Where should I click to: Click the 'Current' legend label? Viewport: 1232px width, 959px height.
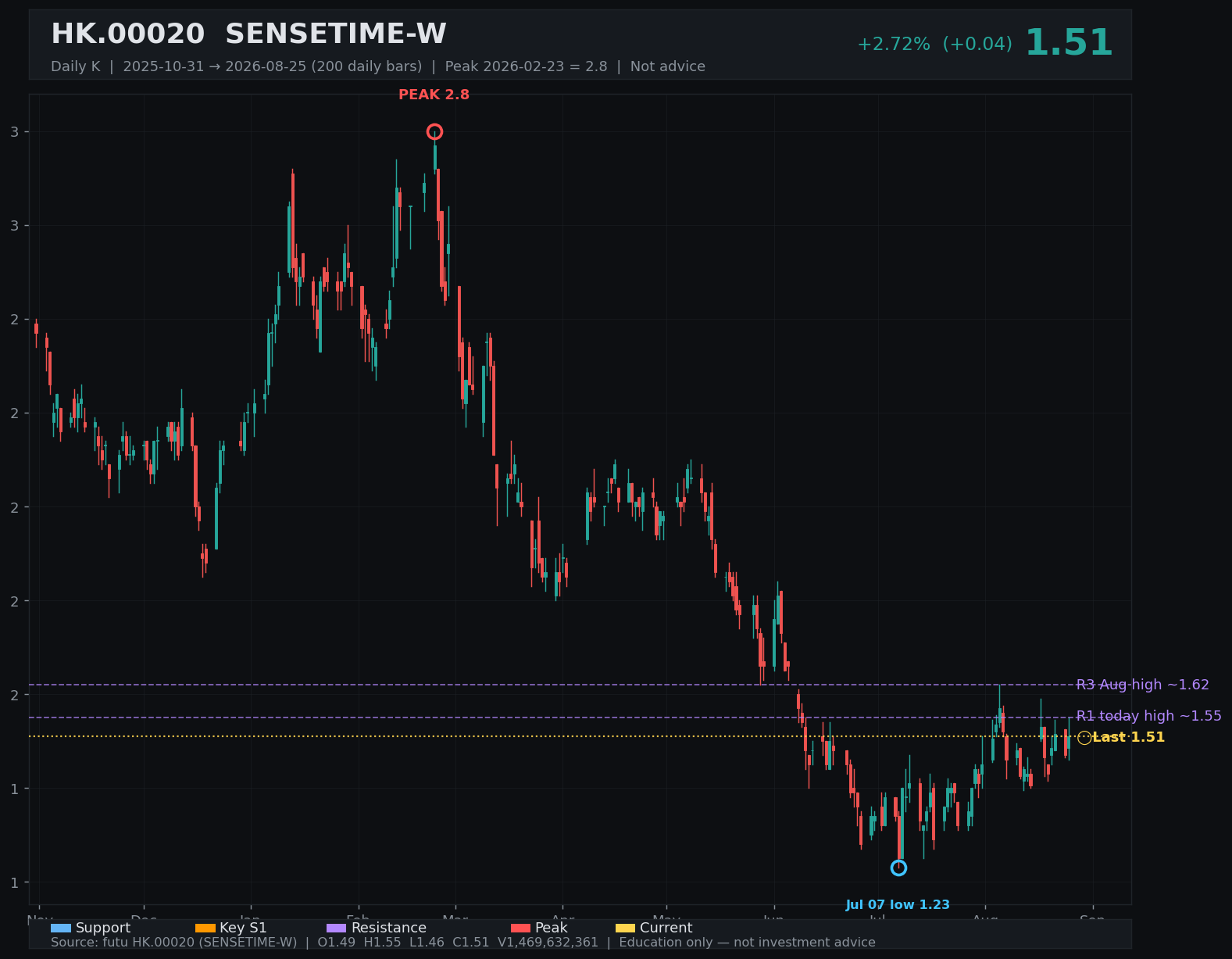point(666,928)
